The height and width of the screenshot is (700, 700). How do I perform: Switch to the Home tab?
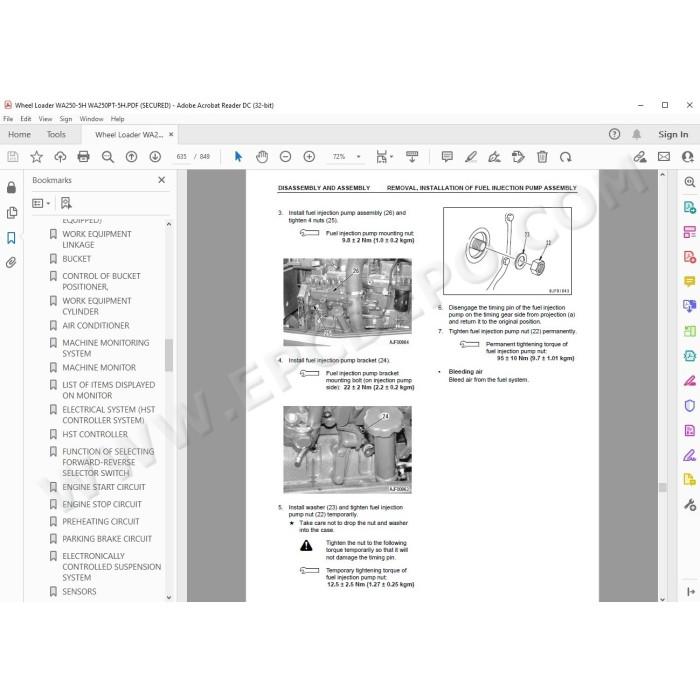19,134
